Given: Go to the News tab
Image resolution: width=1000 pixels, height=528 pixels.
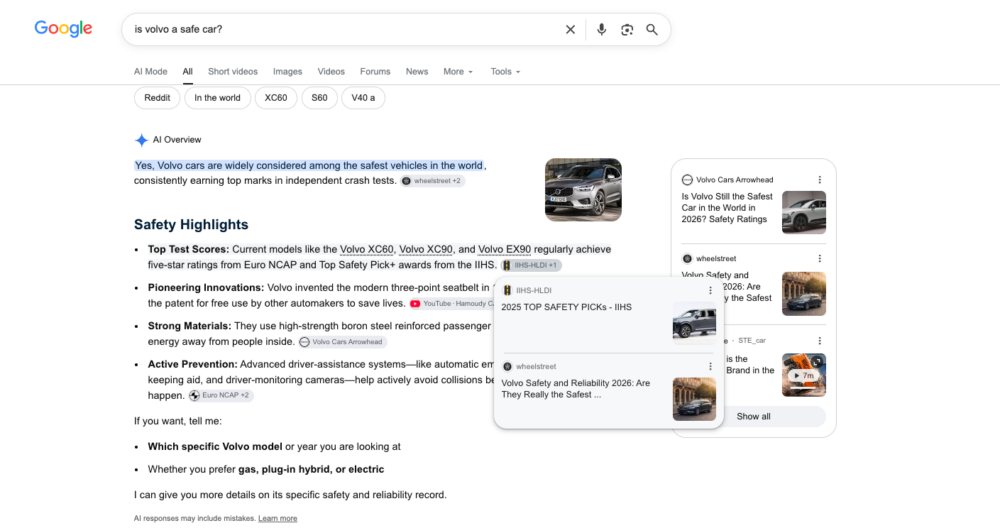Looking at the screenshot, I should click(417, 71).
